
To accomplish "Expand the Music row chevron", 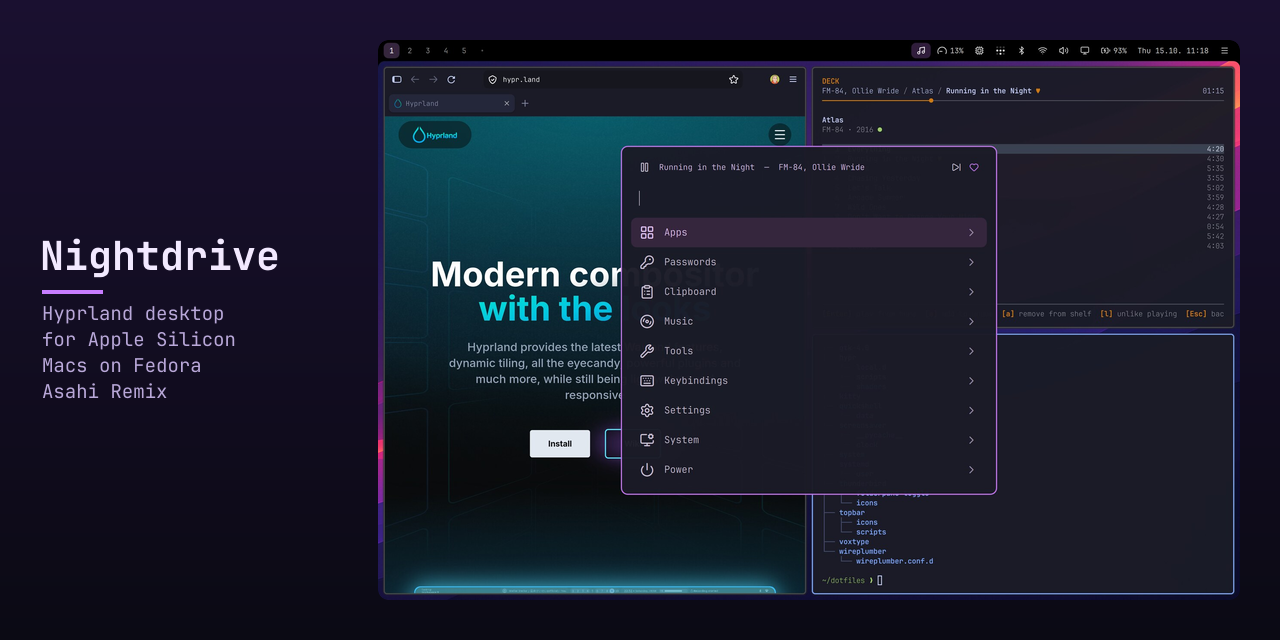I will point(971,321).
